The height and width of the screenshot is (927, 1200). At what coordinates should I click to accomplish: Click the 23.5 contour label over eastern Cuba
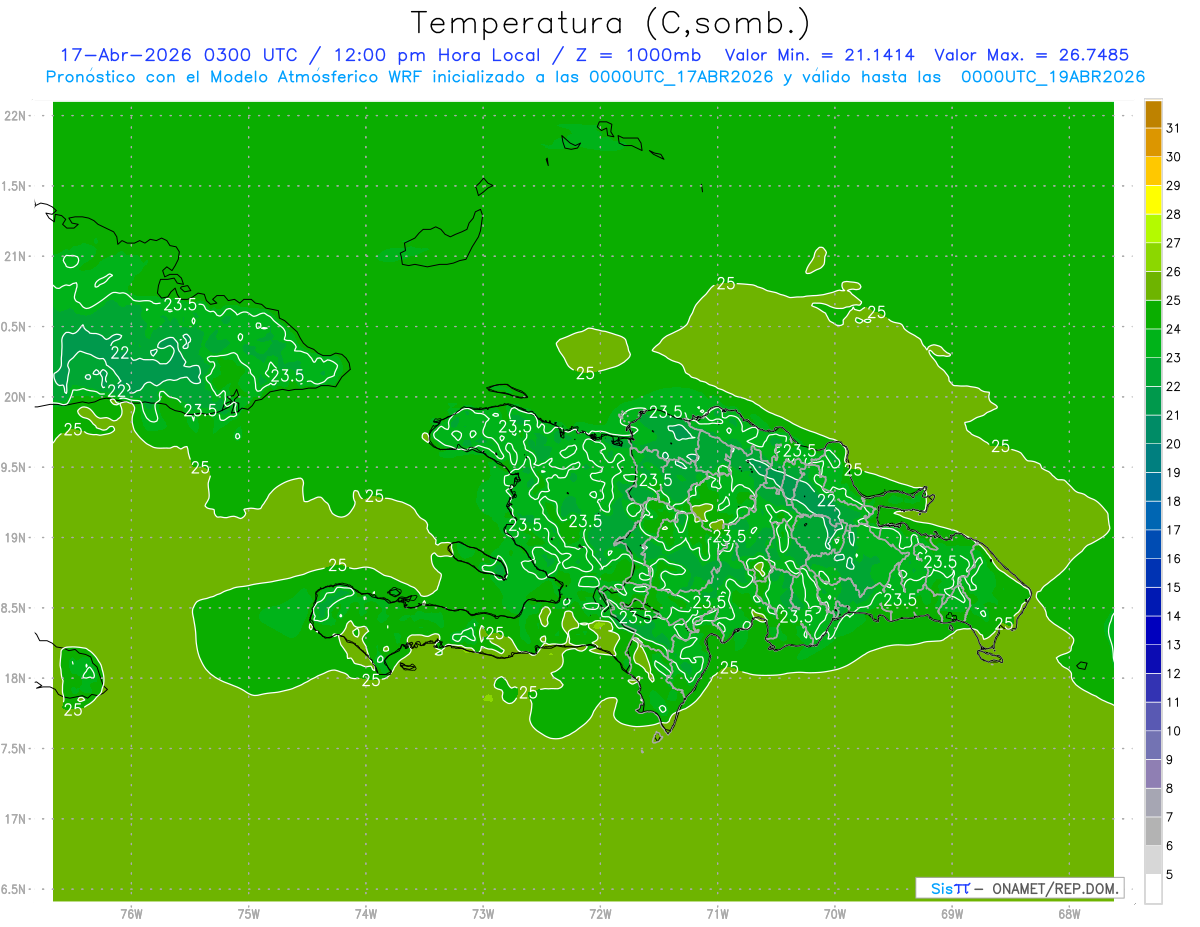[287, 375]
